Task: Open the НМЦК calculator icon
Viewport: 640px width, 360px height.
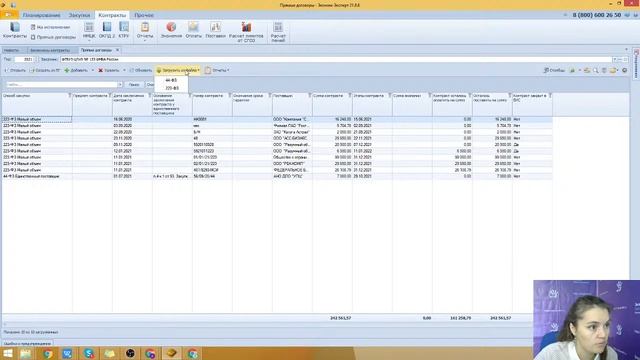Action: pyautogui.click(x=89, y=31)
